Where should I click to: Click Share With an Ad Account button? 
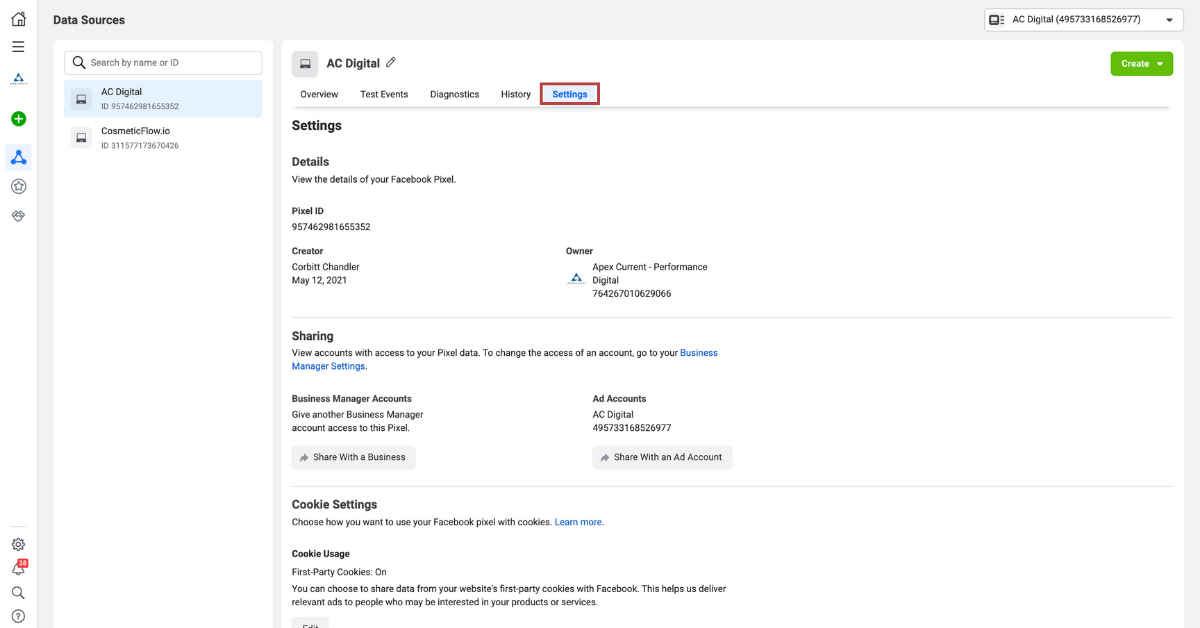tap(663, 457)
